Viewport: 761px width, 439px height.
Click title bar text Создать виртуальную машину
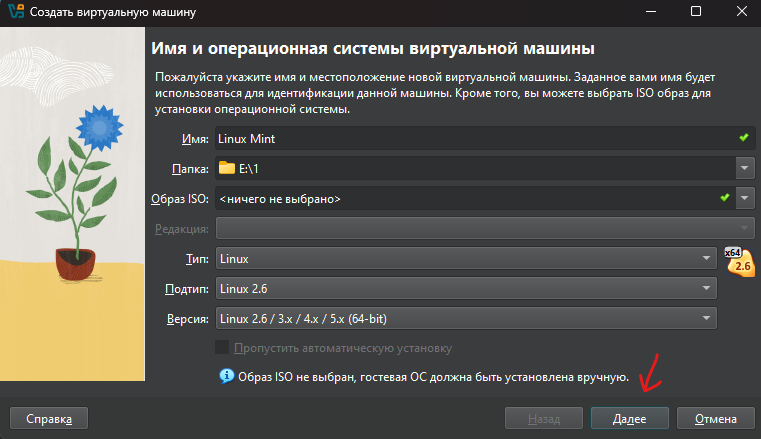tap(113, 12)
